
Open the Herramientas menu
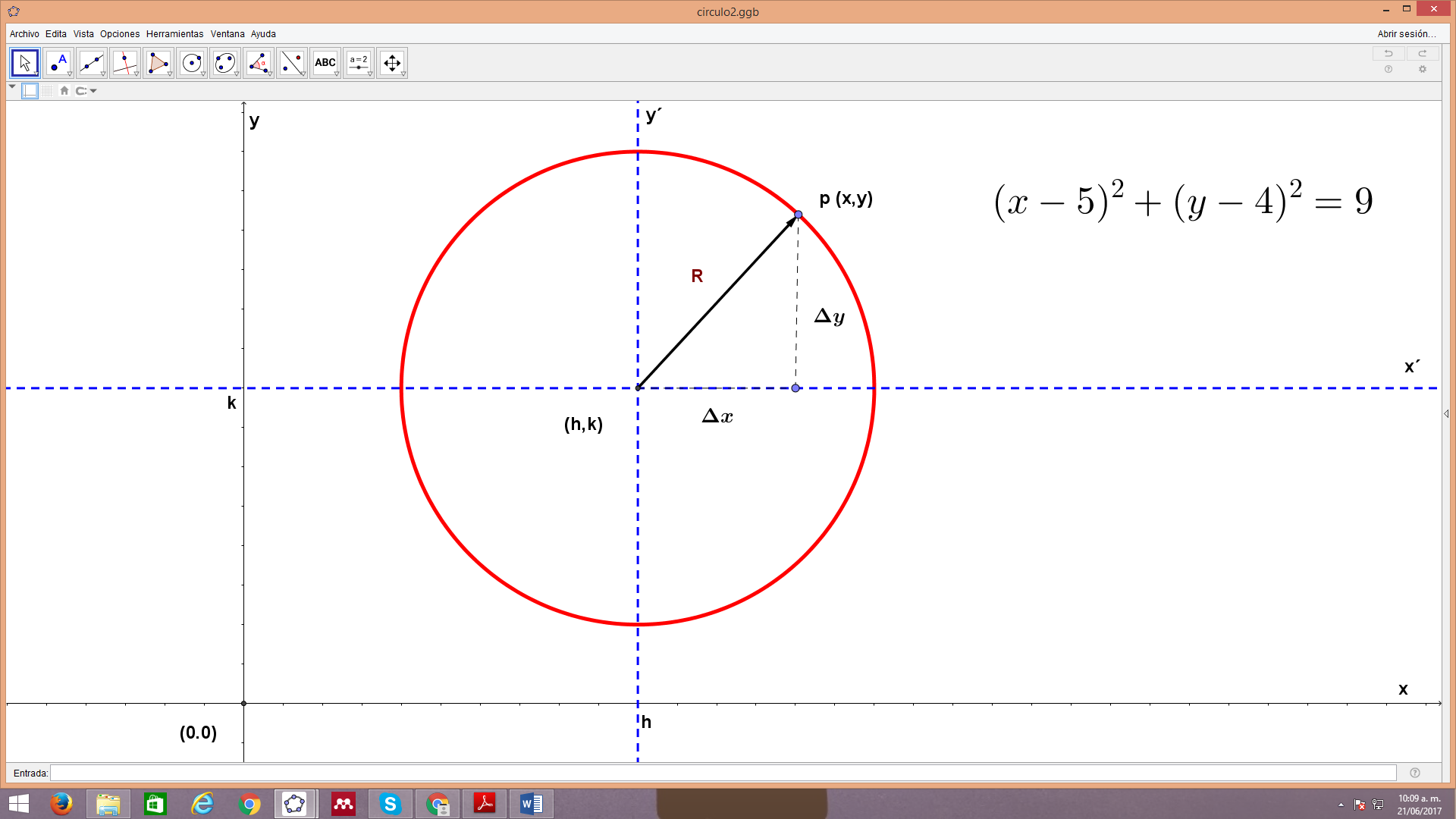[x=174, y=34]
